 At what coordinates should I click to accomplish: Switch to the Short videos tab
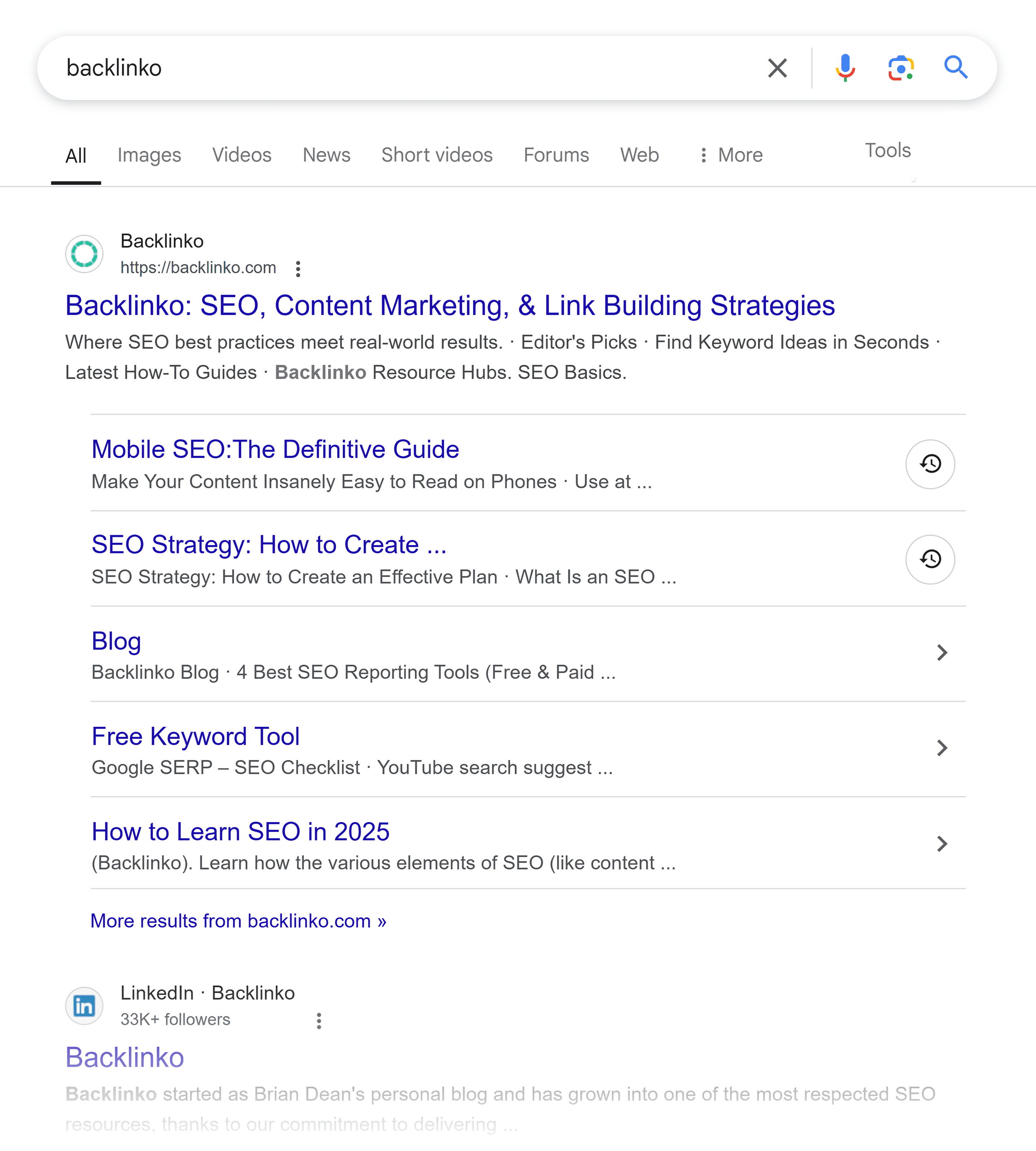[437, 155]
